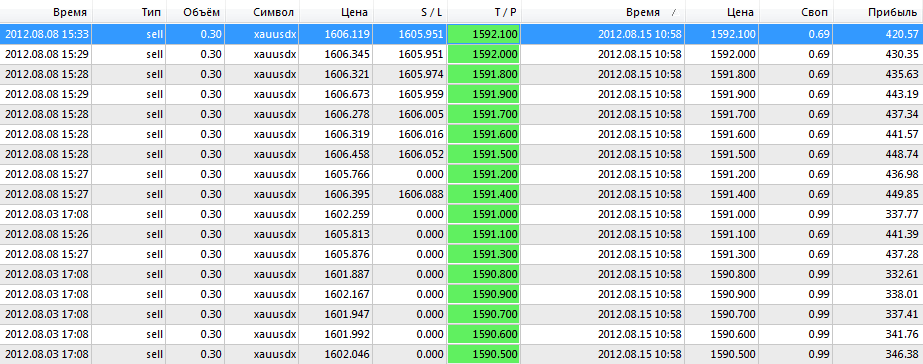Viewport: 923px width, 364px height.
Task: Select profit cell 332.61
Action: point(878,274)
